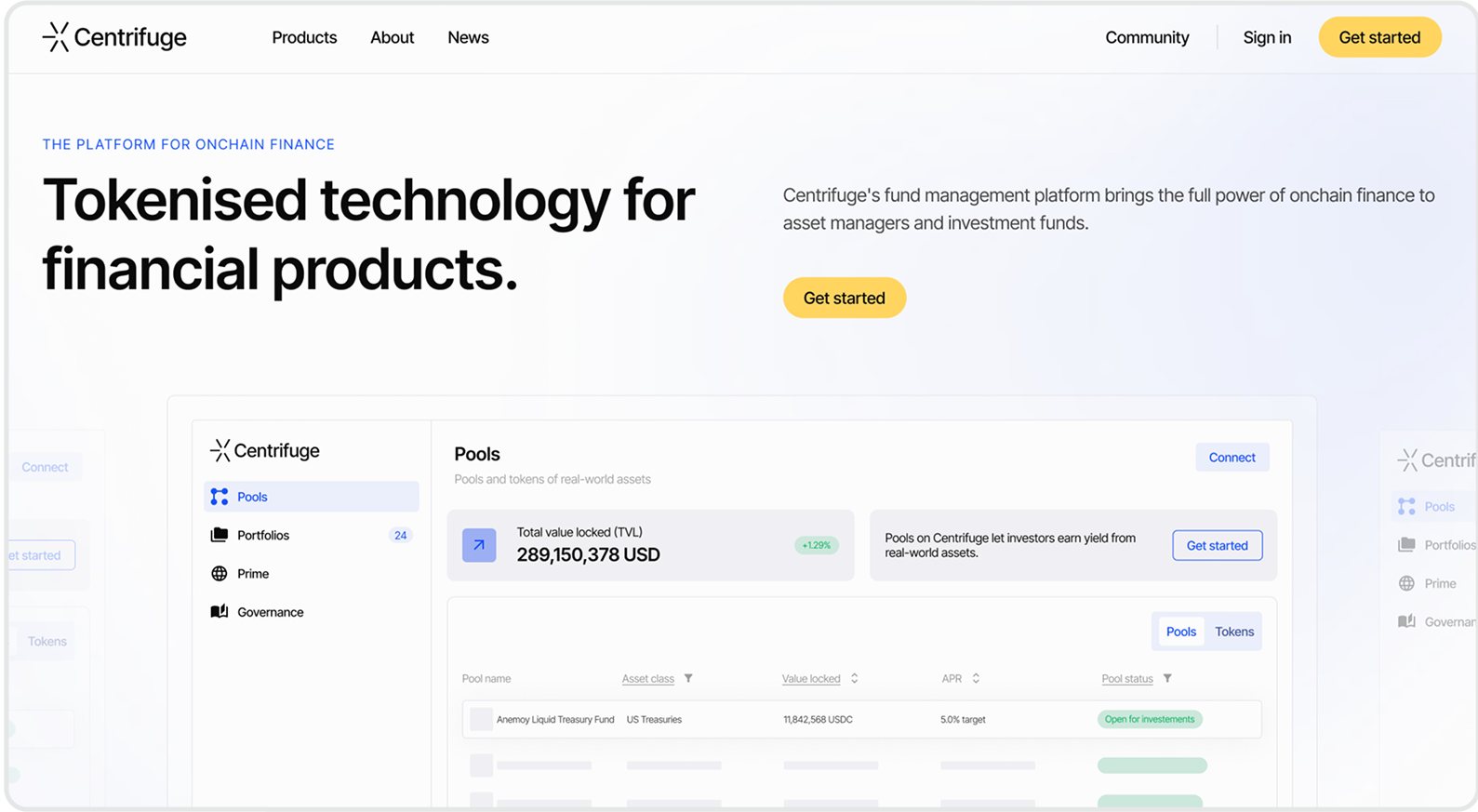Click the Centrifuge logo in the top navigation
1478x812 pixels.
(x=114, y=37)
